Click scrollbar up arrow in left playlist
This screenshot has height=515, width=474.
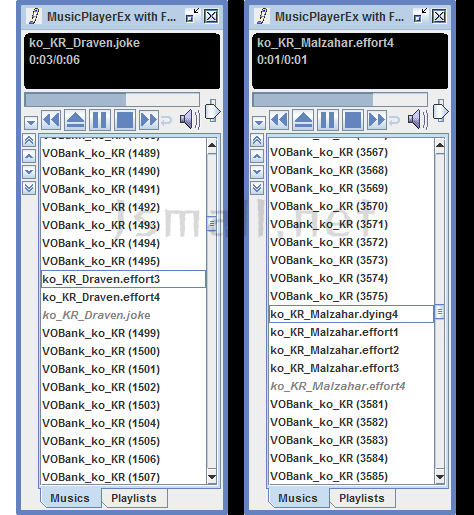(x=212, y=145)
